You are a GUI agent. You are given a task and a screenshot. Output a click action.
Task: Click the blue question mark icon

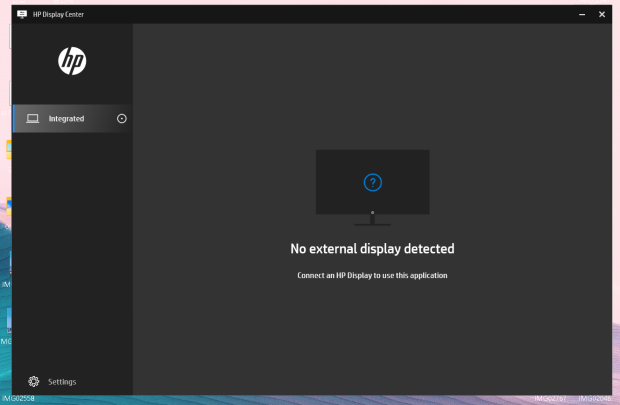tap(372, 182)
